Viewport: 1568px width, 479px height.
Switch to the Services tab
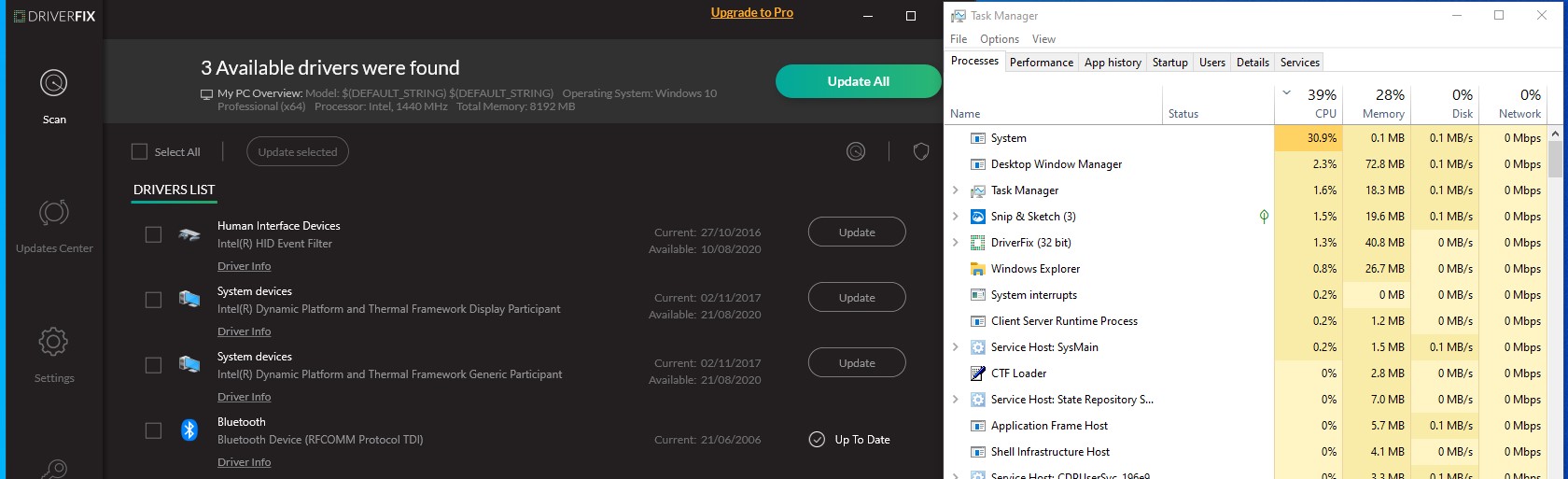pos(1300,63)
